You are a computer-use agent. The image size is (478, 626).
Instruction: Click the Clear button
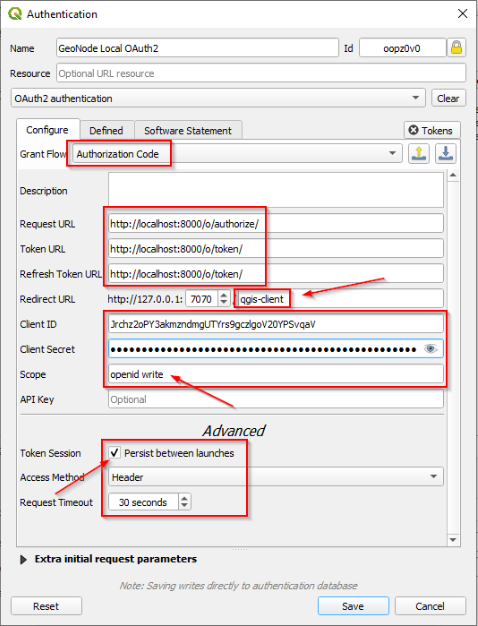(x=448, y=98)
